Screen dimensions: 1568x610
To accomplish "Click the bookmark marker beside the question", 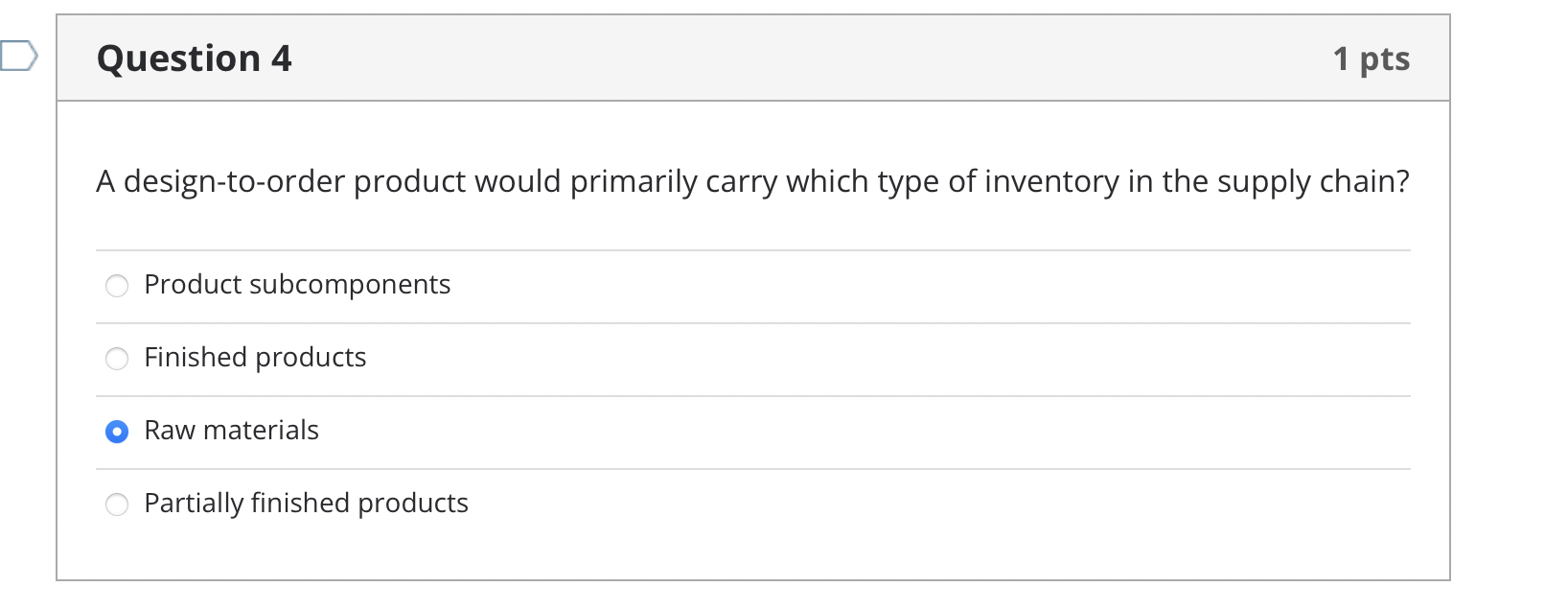I will coord(17,57).
